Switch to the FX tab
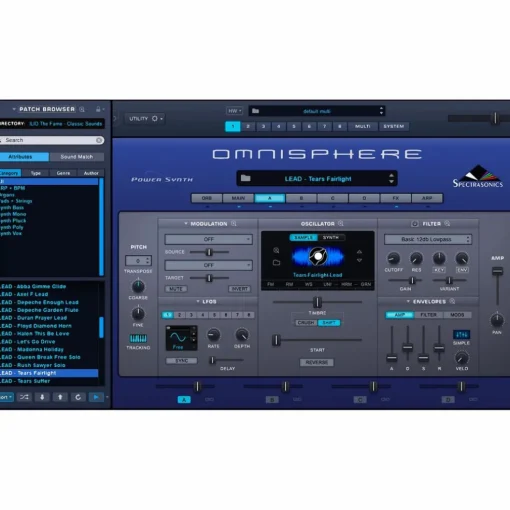Screen dimensions: 510x510 (396, 198)
